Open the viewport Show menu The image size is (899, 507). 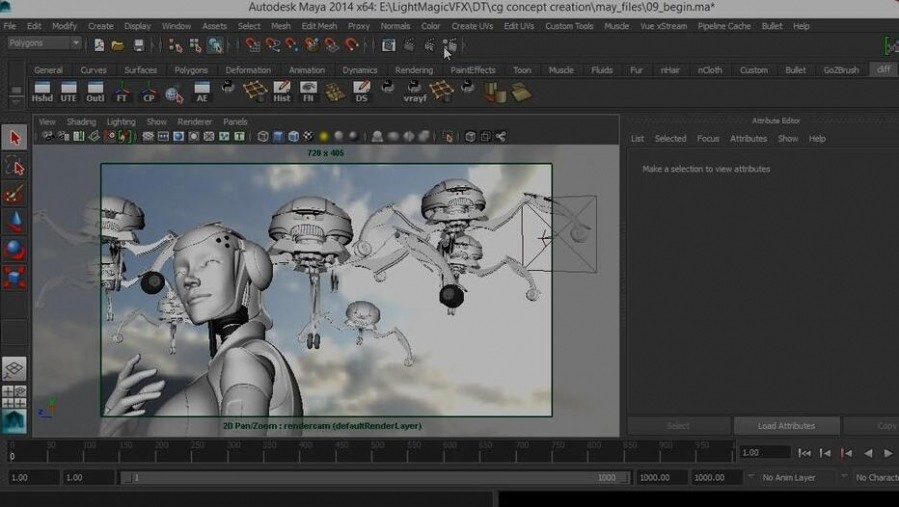(x=157, y=122)
